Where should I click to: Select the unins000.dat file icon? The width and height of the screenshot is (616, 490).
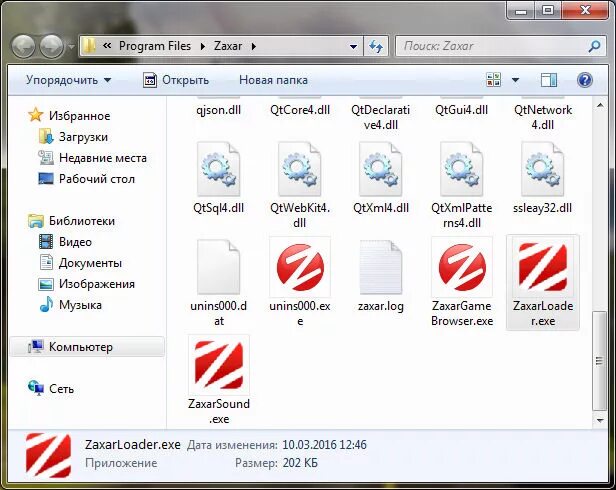pos(218,267)
